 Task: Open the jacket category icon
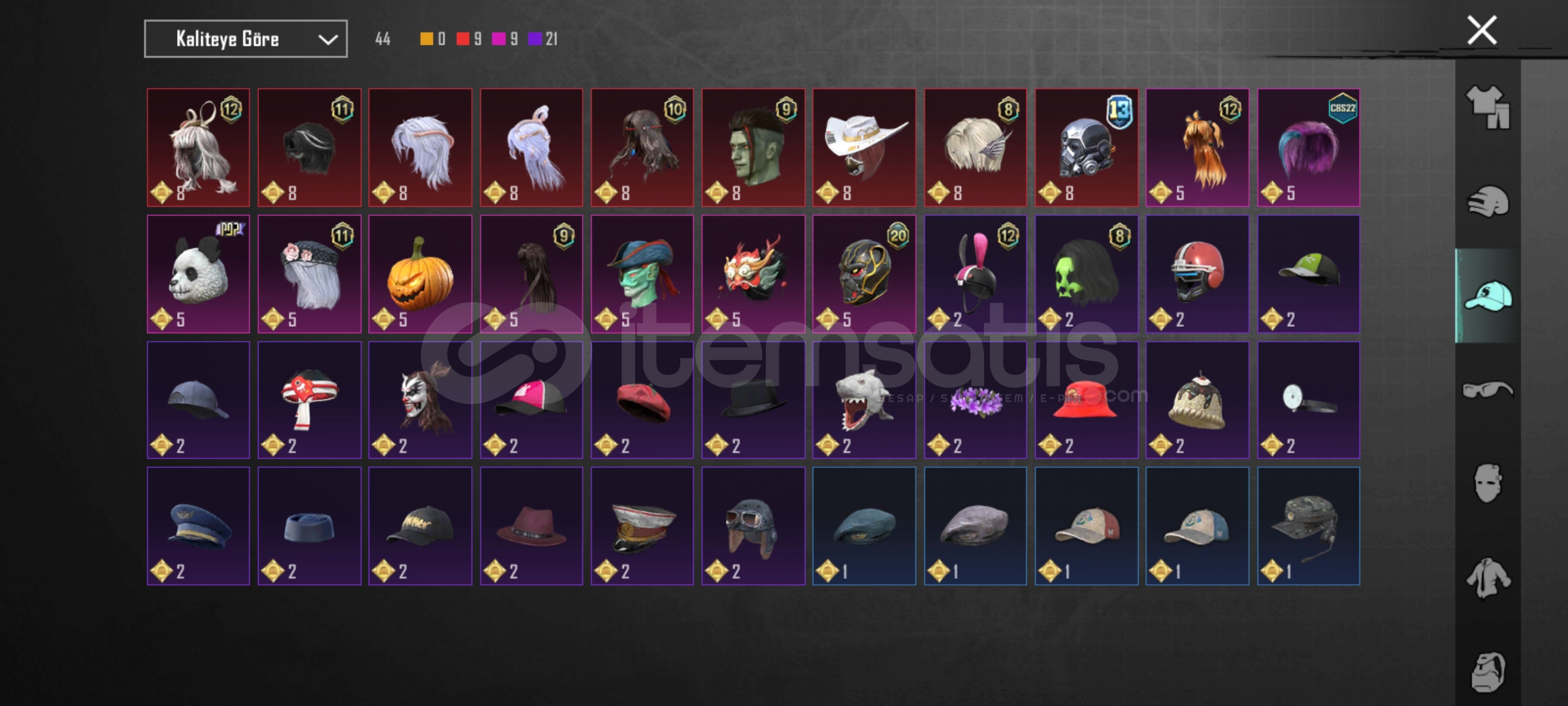pyautogui.click(x=1488, y=578)
